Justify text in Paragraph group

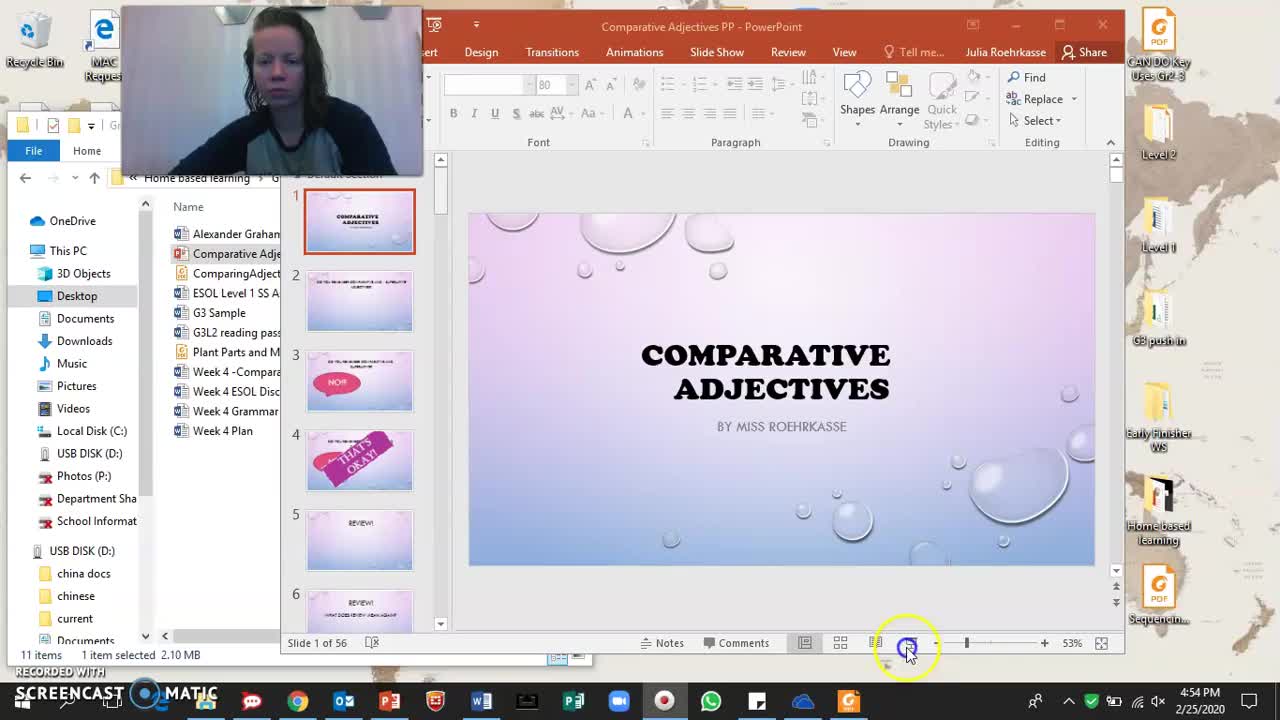click(730, 114)
